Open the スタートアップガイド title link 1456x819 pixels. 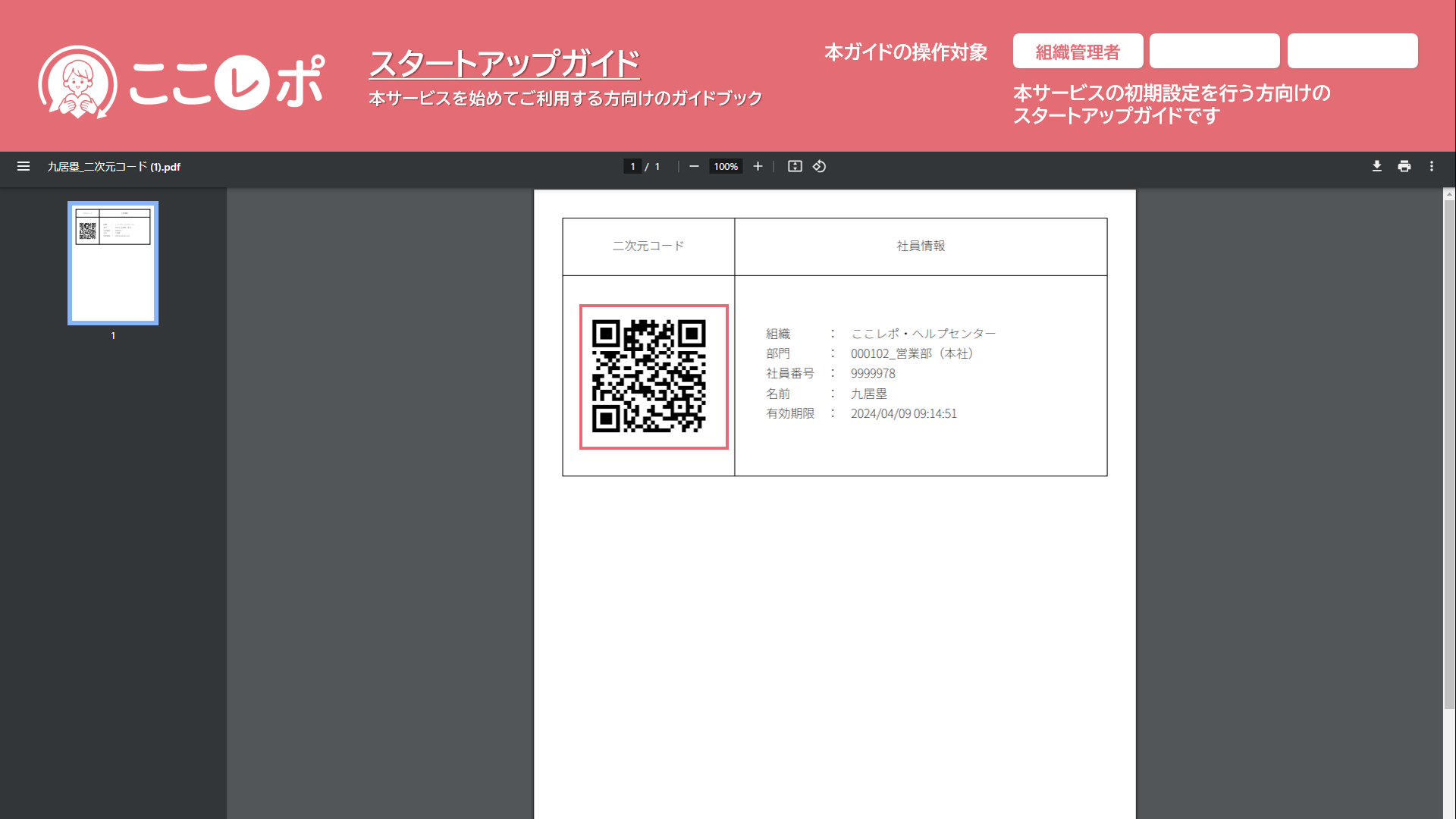(x=504, y=64)
